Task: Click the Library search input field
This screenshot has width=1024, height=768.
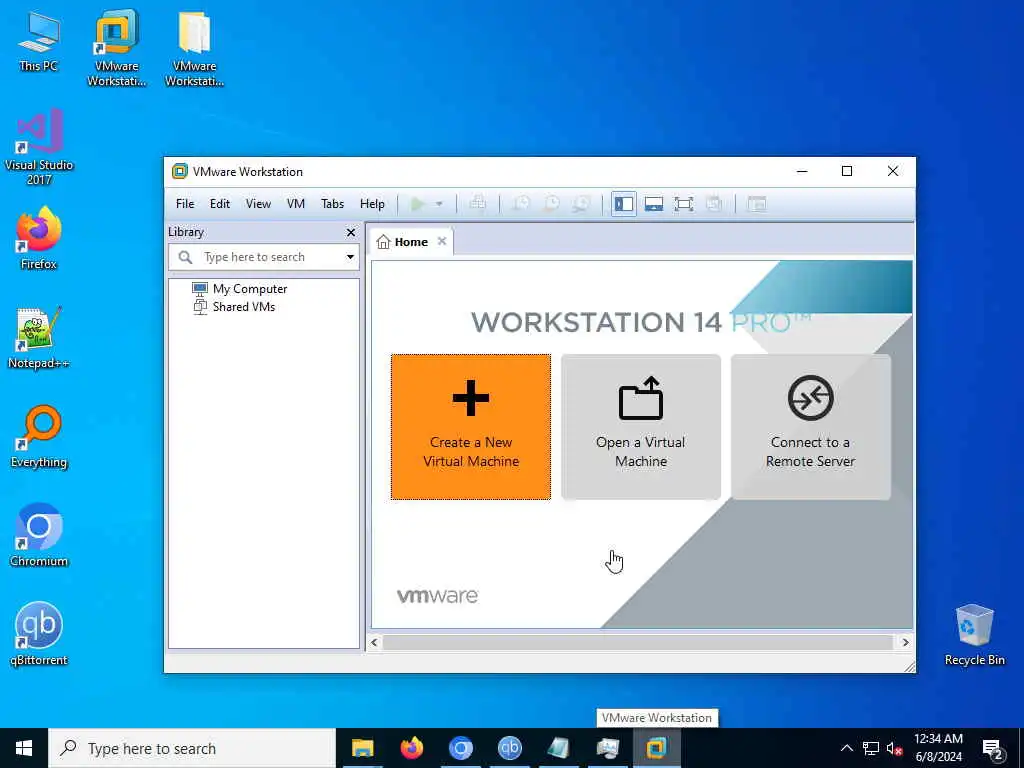Action: pyautogui.click(x=264, y=257)
